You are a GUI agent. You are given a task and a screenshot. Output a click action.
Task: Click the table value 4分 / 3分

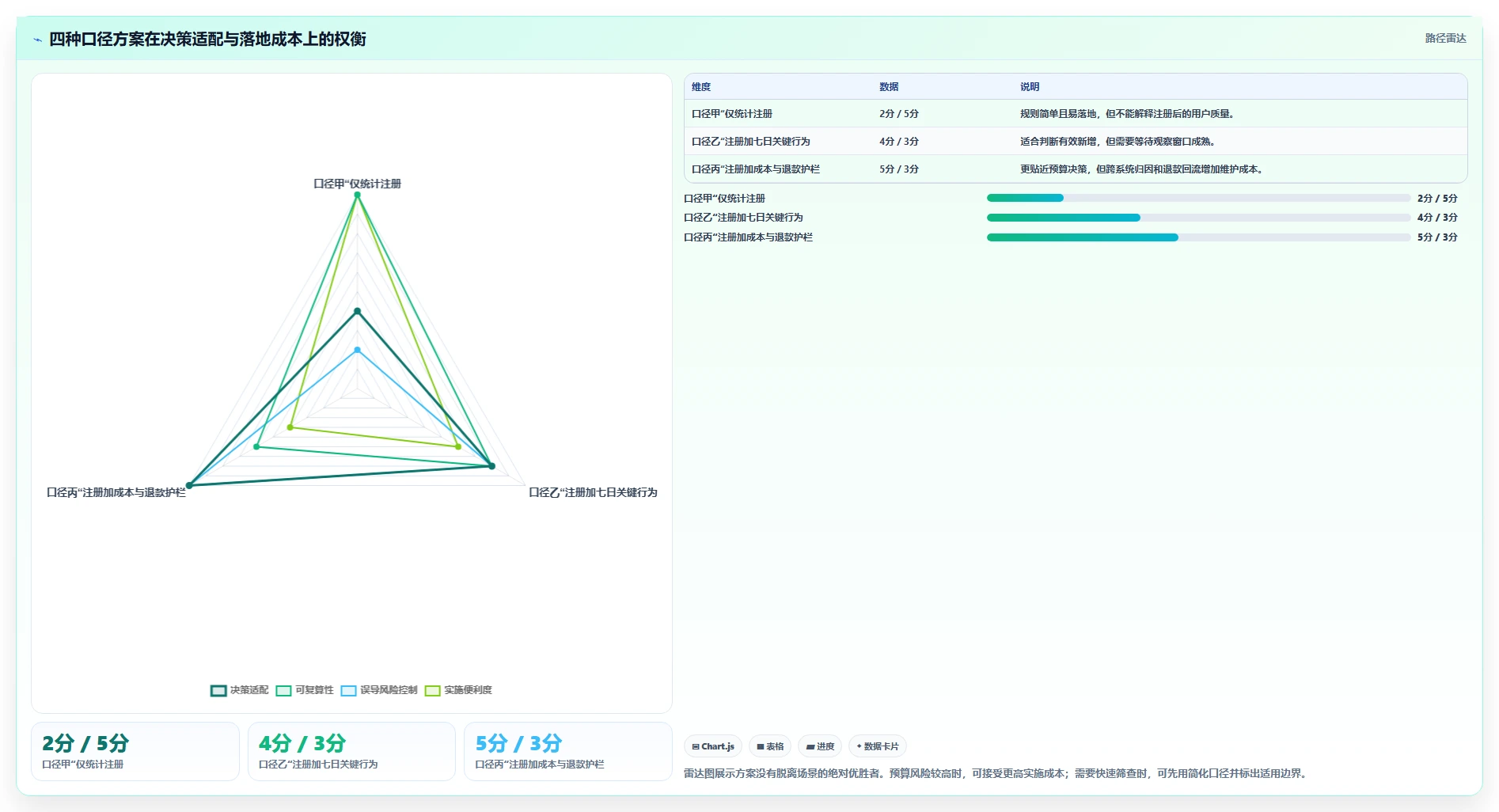pyautogui.click(x=899, y=142)
